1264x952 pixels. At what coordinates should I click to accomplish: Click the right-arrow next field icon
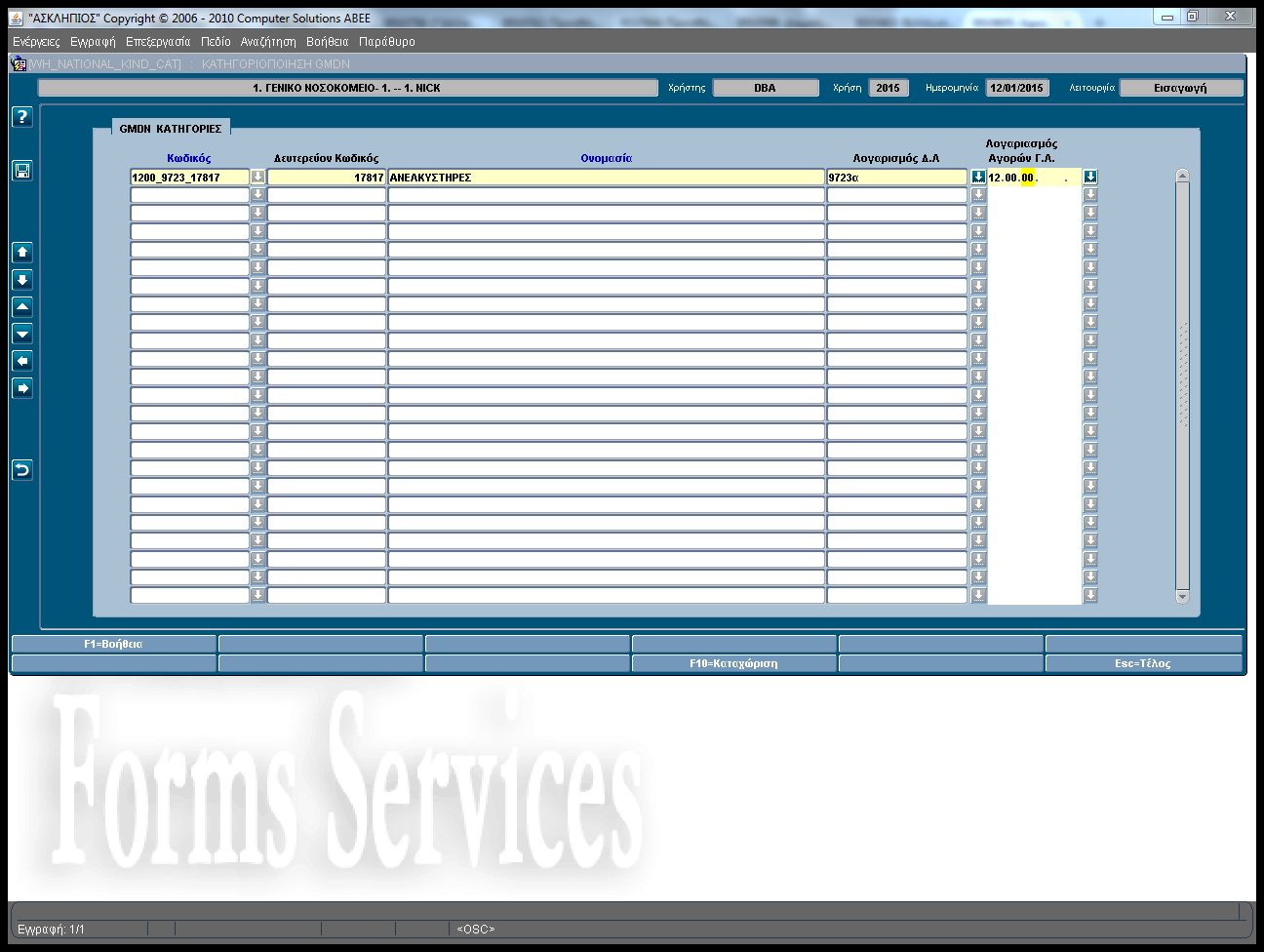pyautogui.click(x=22, y=388)
